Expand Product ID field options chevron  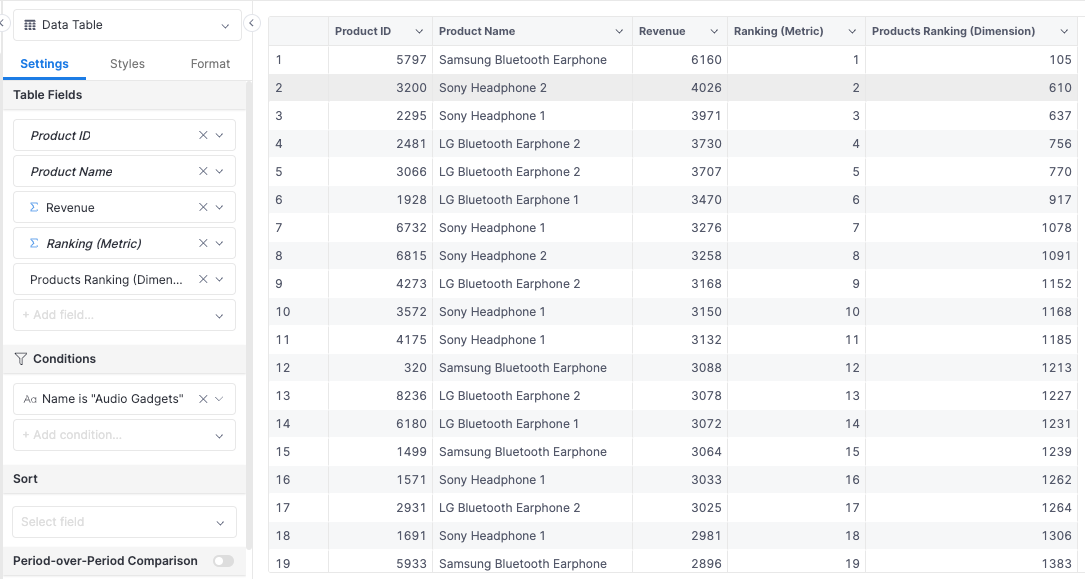pyautogui.click(x=219, y=136)
